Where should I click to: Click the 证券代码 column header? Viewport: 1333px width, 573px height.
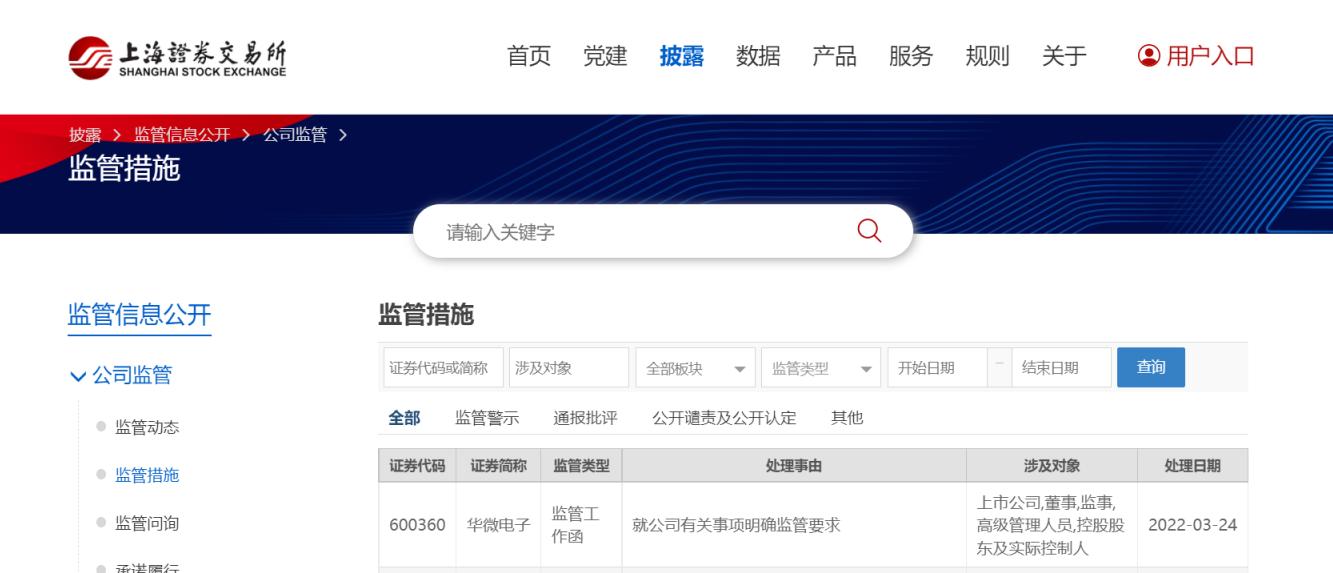417,465
